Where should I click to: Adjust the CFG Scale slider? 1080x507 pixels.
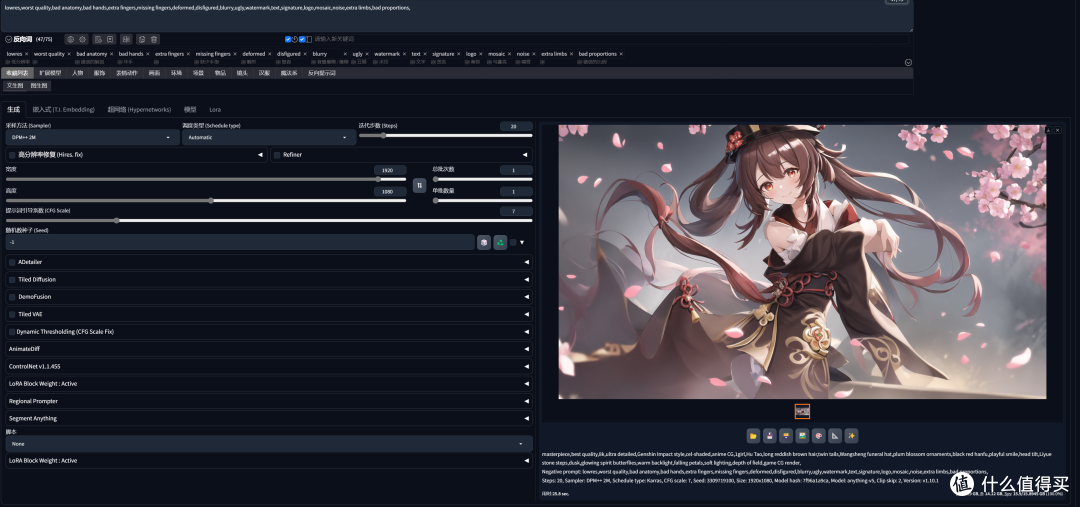pos(269,220)
